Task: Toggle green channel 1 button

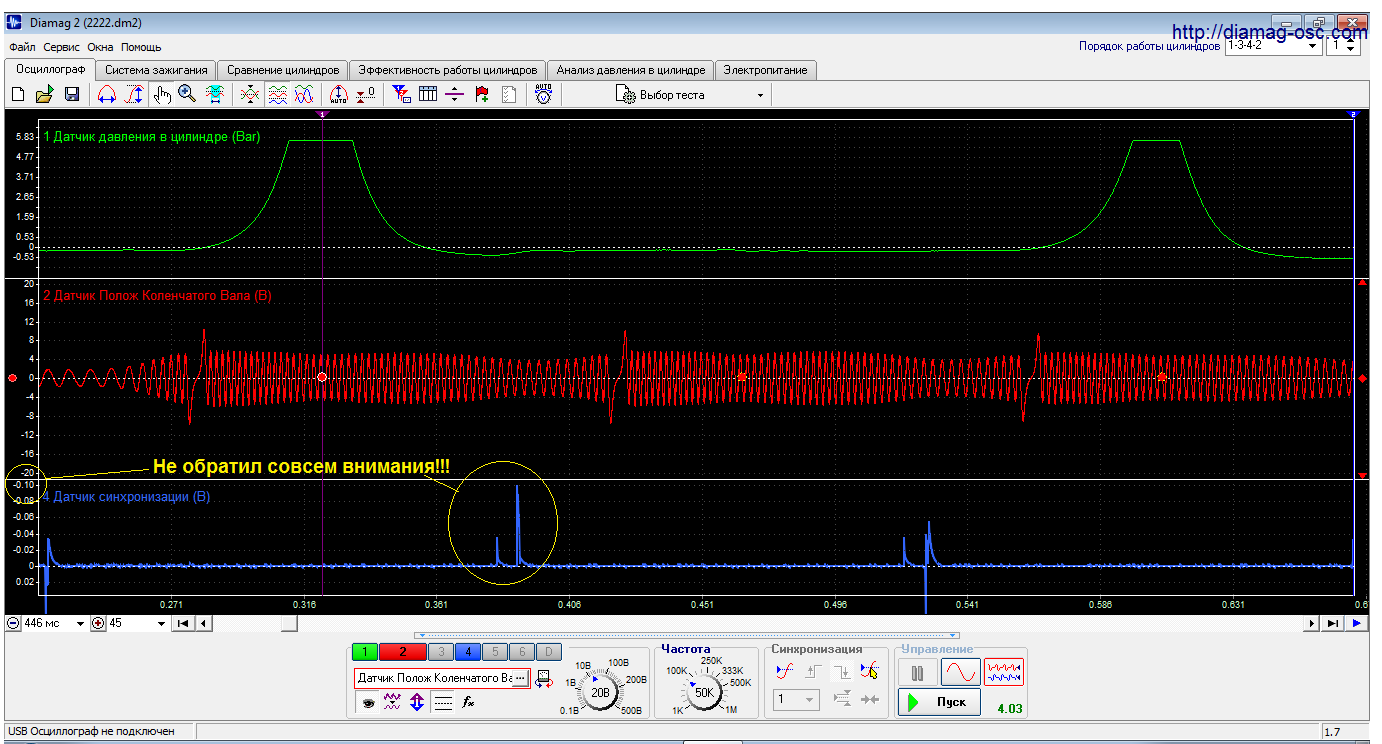Action: 365,652
